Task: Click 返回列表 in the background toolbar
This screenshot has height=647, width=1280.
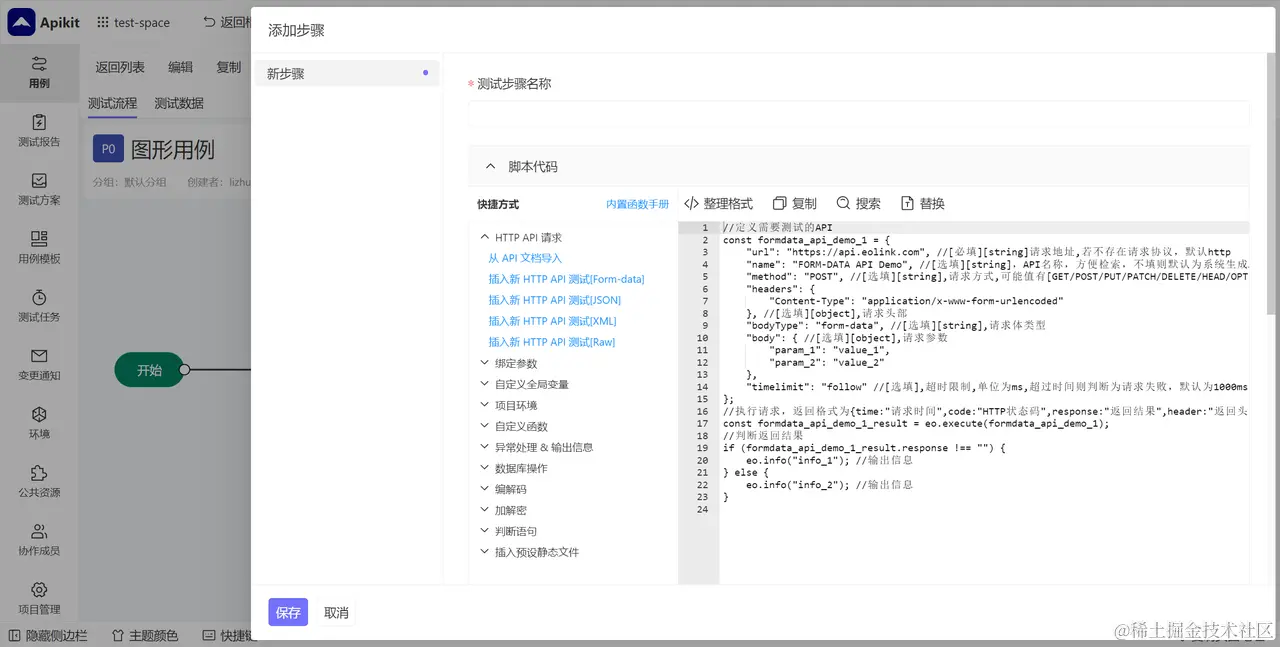Action: (120, 67)
